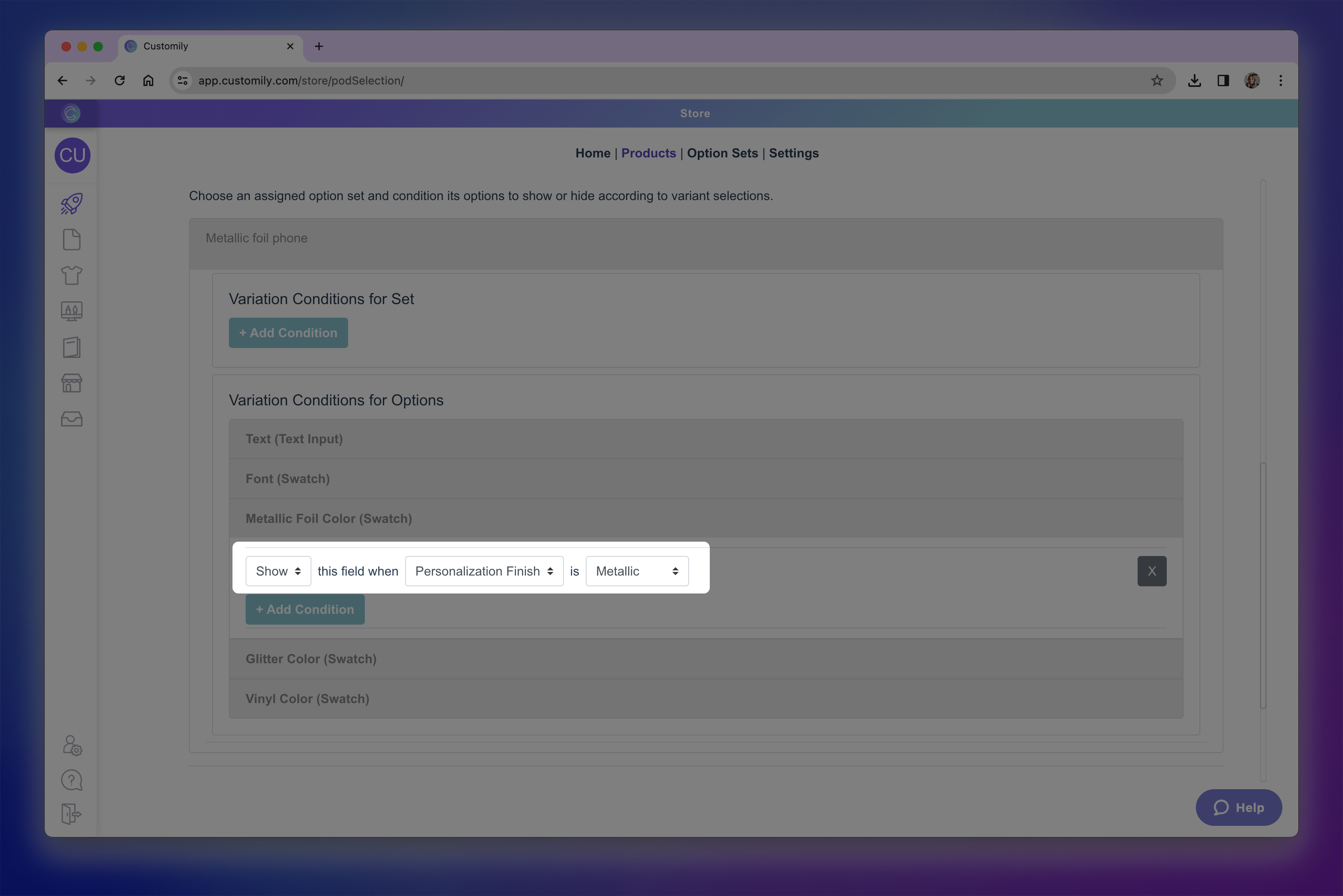The height and width of the screenshot is (896, 1343).
Task: Select the t-shirt products icon
Action: click(x=71, y=275)
